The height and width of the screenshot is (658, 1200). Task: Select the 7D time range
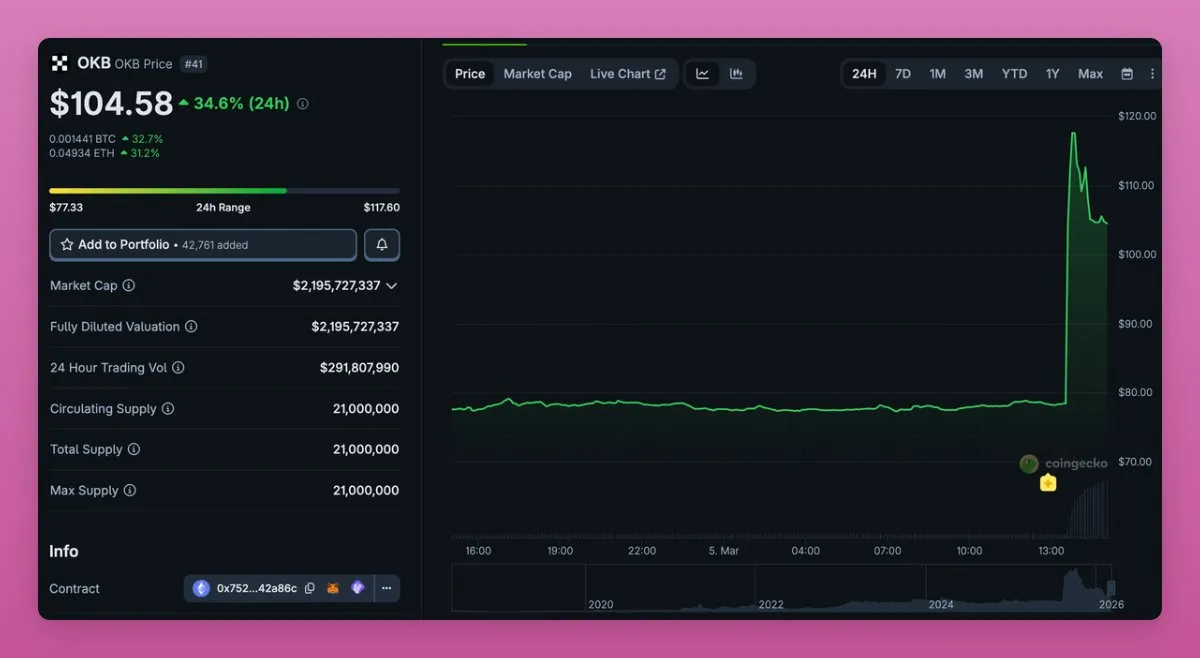tap(902, 74)
